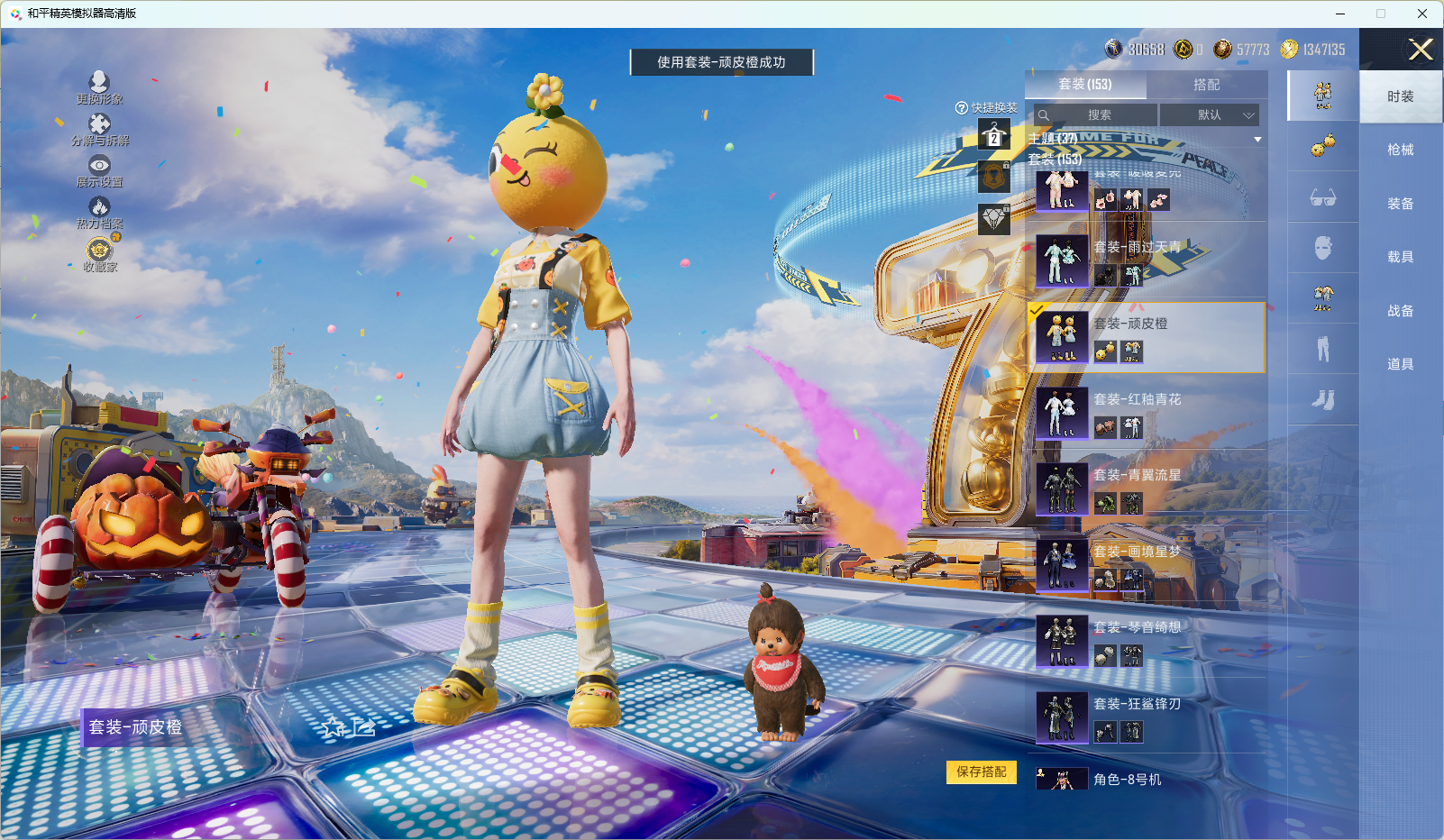Click the 保存搭配 save button
This screenshot has height=840, width=1444.
(981, 772)
